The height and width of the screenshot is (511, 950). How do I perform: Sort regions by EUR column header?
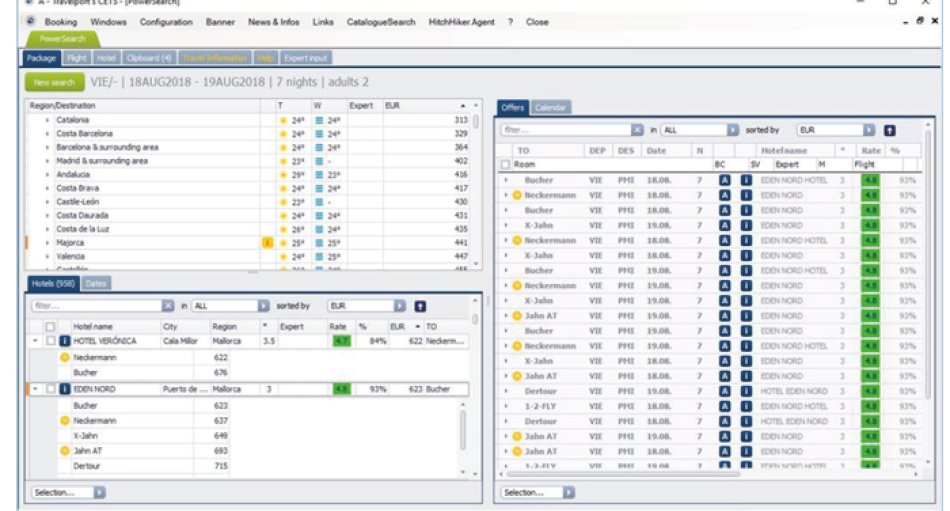click(x=426, y=105)
